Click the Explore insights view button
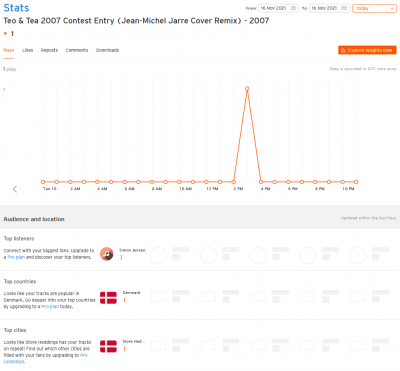The height and width of the screenshot is (371, 400). (x=367, y=50)
